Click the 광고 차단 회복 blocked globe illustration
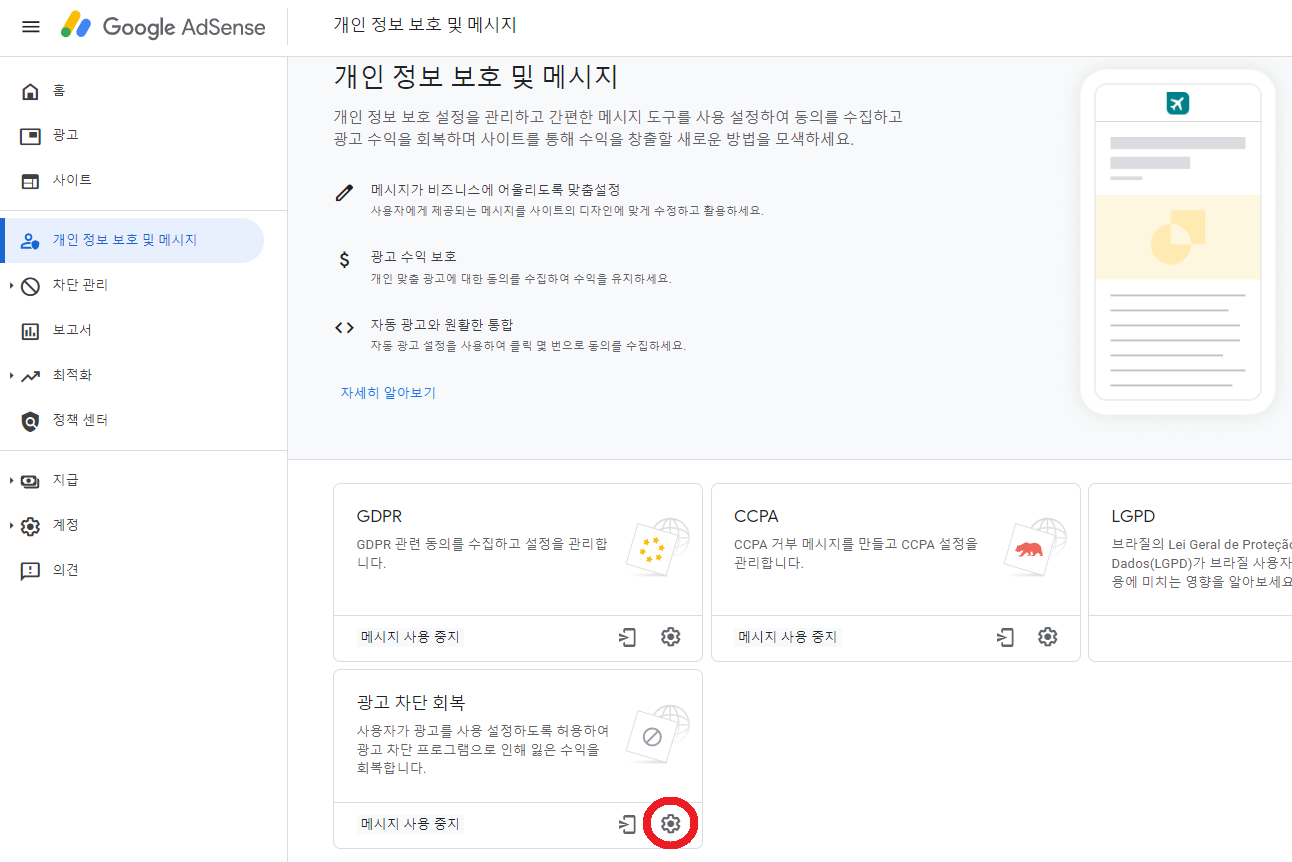The height and width of the screenshot is (862, 1292). click(x=658, y=734)
